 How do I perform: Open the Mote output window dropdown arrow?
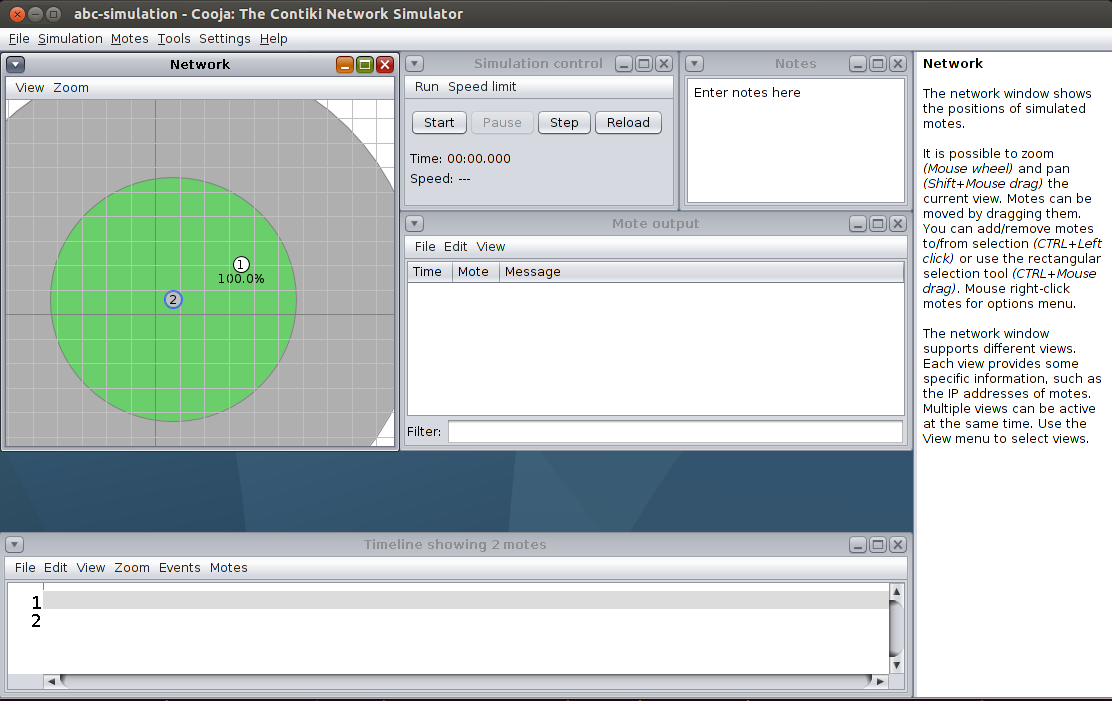coord(415,224)
